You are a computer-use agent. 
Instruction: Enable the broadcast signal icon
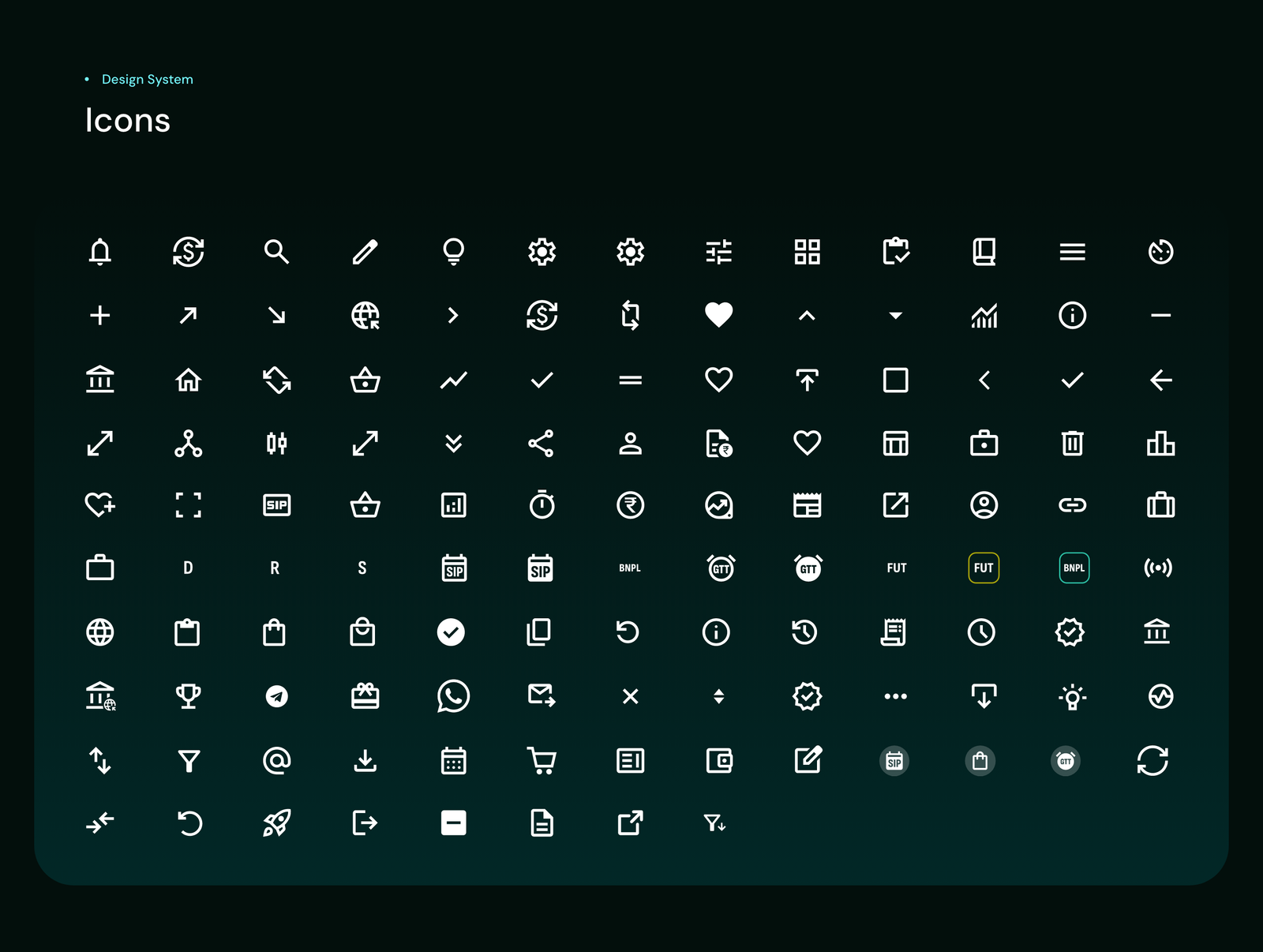pos(1159,568)
